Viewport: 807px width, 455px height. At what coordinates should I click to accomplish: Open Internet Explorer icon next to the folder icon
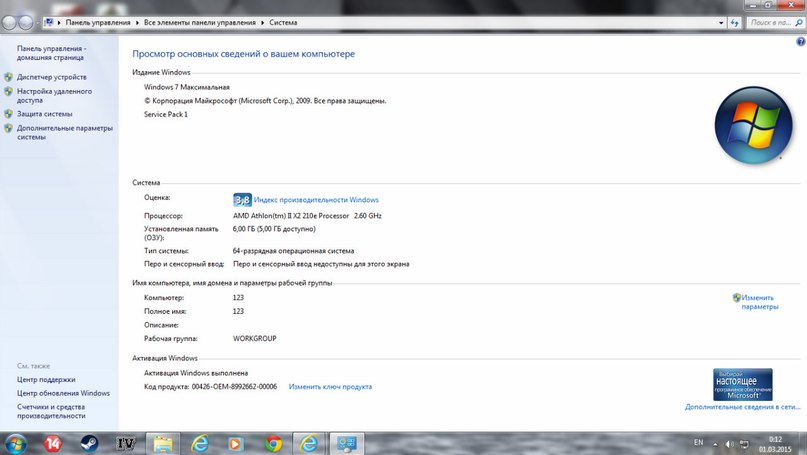point(200,443)
